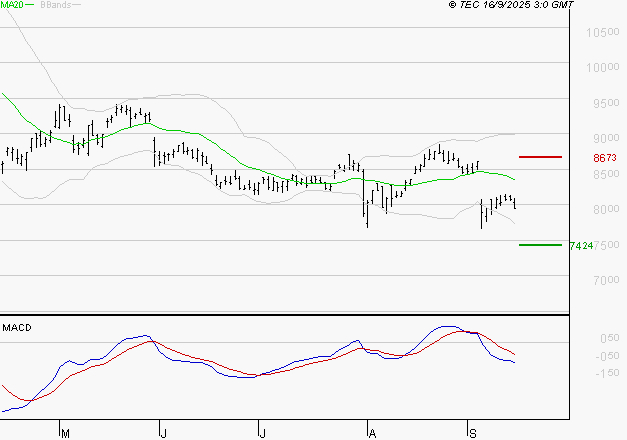627x440 pixels.
Task: Click the 9000 price axis label
Action: click(606, 138)
